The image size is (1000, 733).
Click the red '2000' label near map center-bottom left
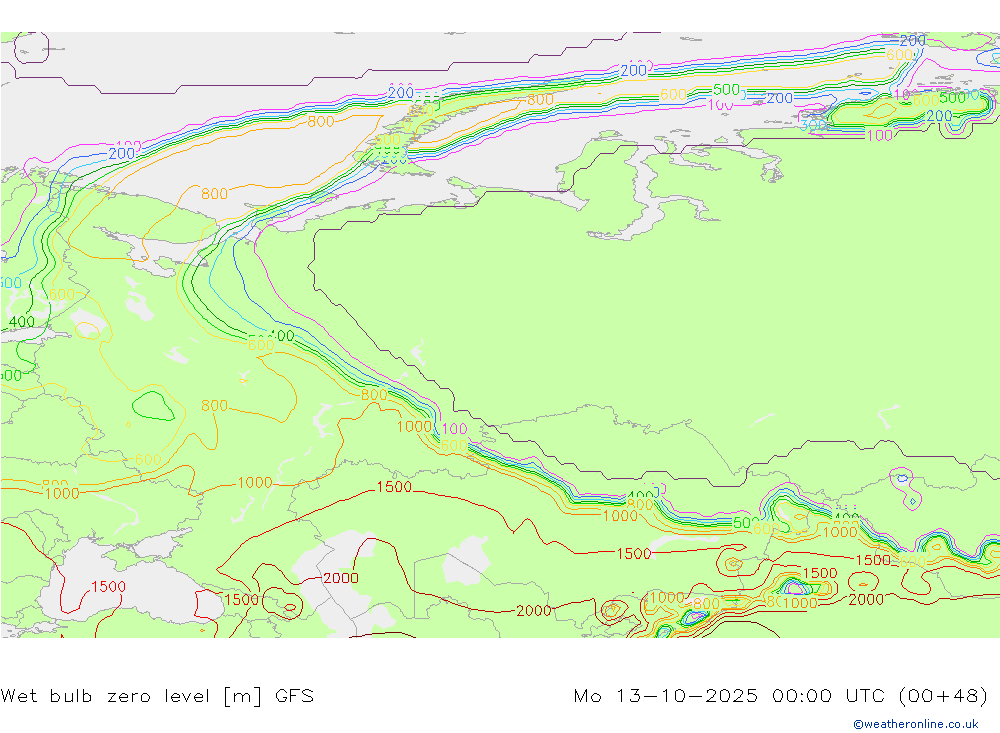(341, 578)
